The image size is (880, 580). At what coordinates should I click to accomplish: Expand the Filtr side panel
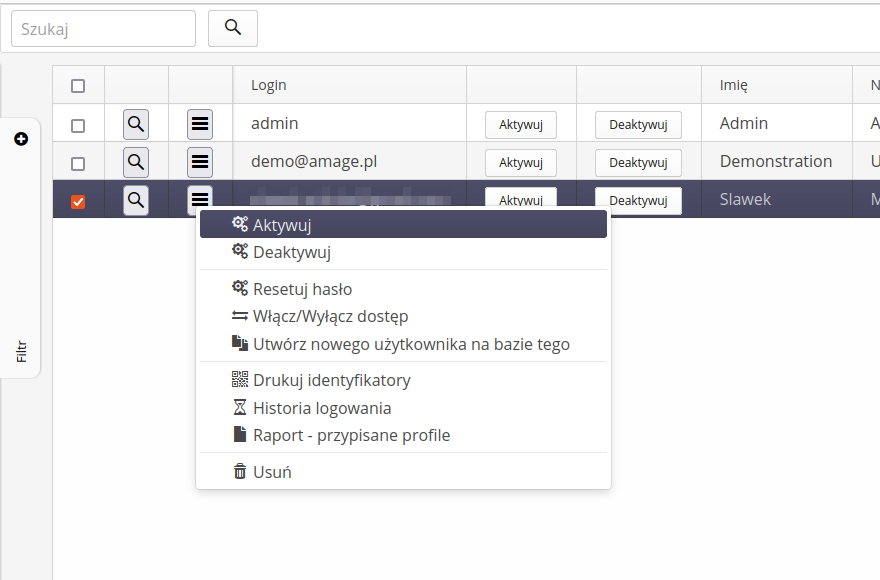21,351
